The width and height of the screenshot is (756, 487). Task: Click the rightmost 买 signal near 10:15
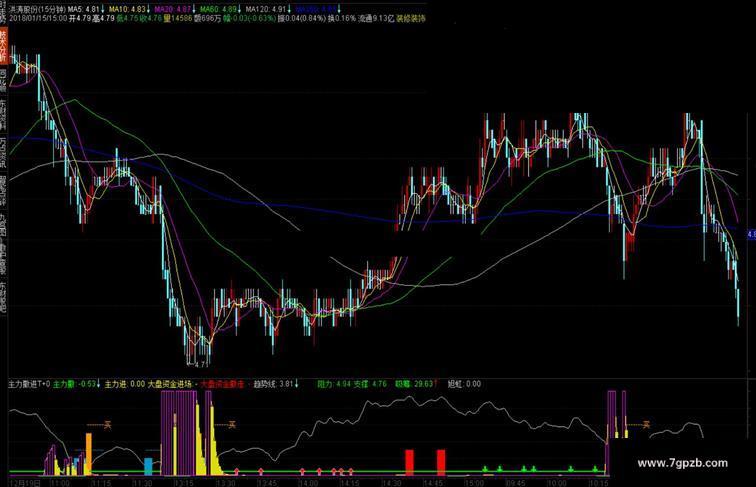(x=646, y=425)
